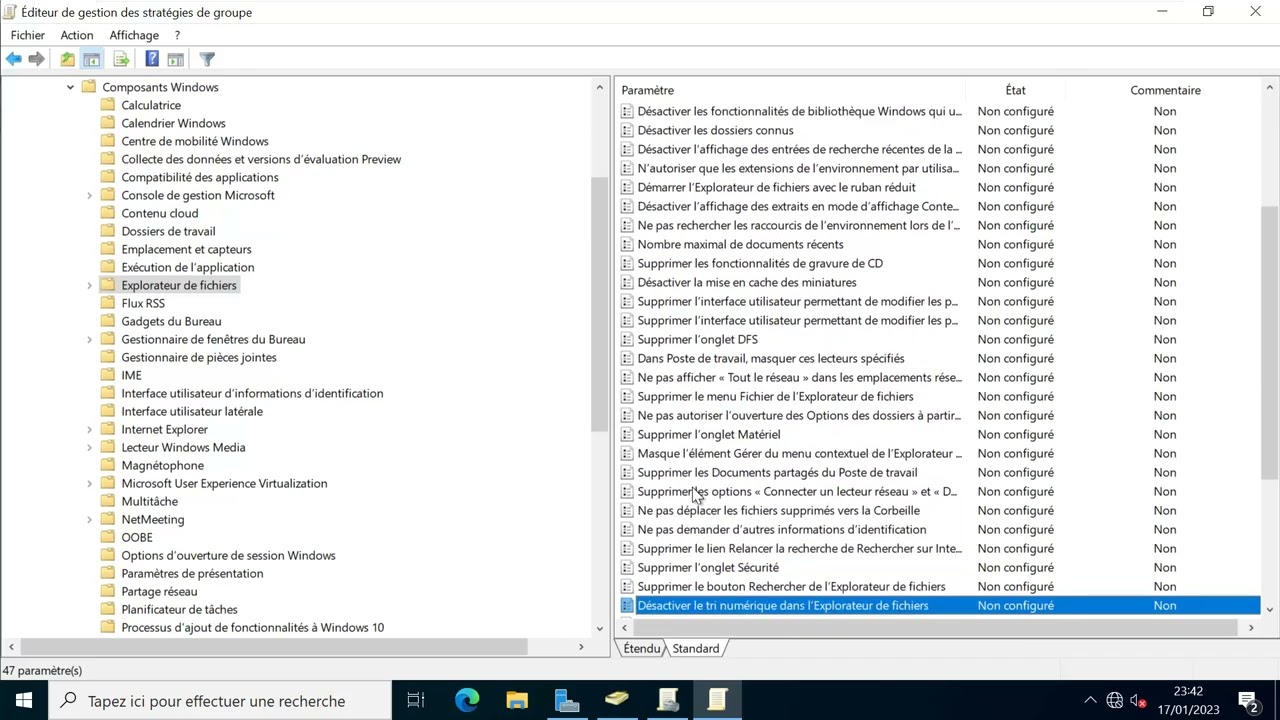
Task: Click the Calculatrice folder icon
Action: pos(108,105)
